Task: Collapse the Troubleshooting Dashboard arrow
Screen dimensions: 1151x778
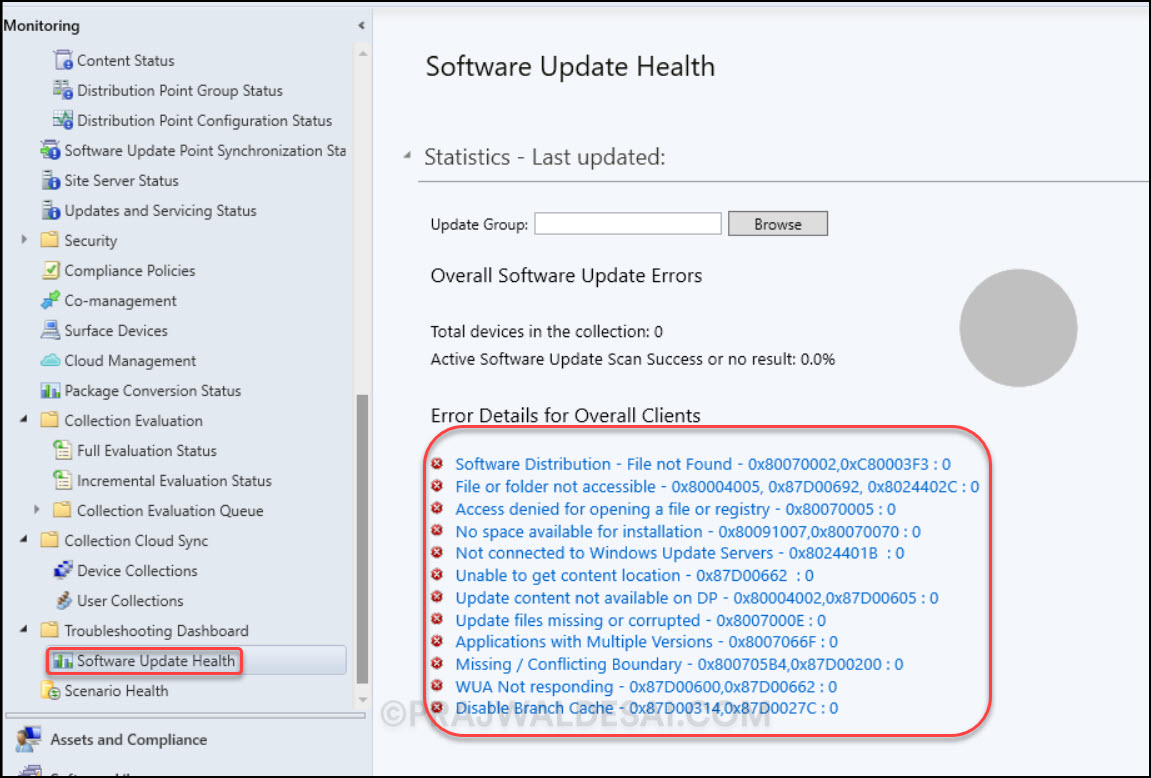Action: [x=23, y=629]
